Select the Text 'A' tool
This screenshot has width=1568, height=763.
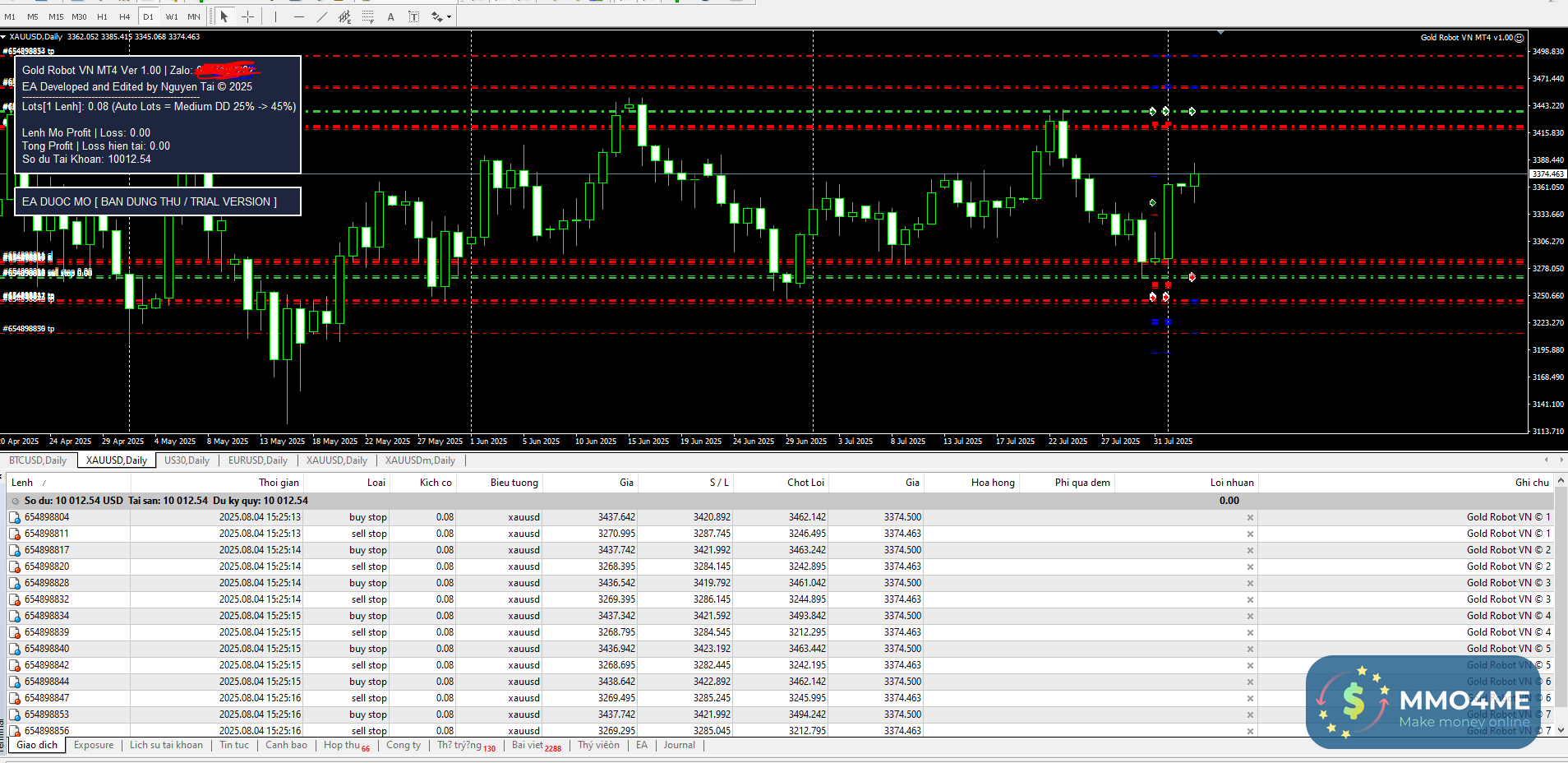point(390,16)
